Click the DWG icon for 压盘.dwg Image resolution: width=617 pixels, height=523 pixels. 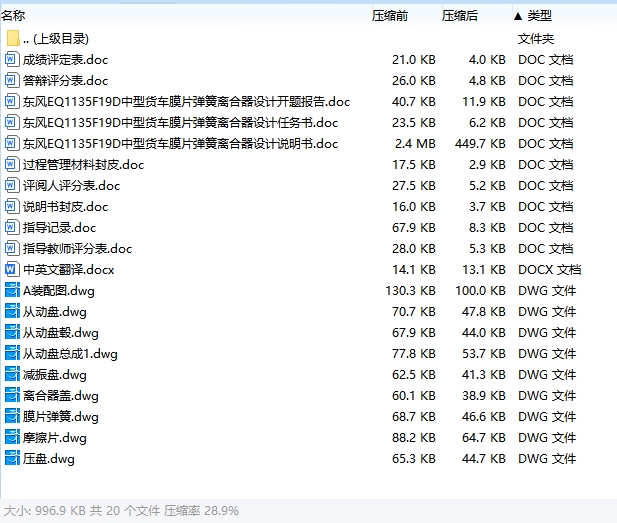click(x=12, y=458)
